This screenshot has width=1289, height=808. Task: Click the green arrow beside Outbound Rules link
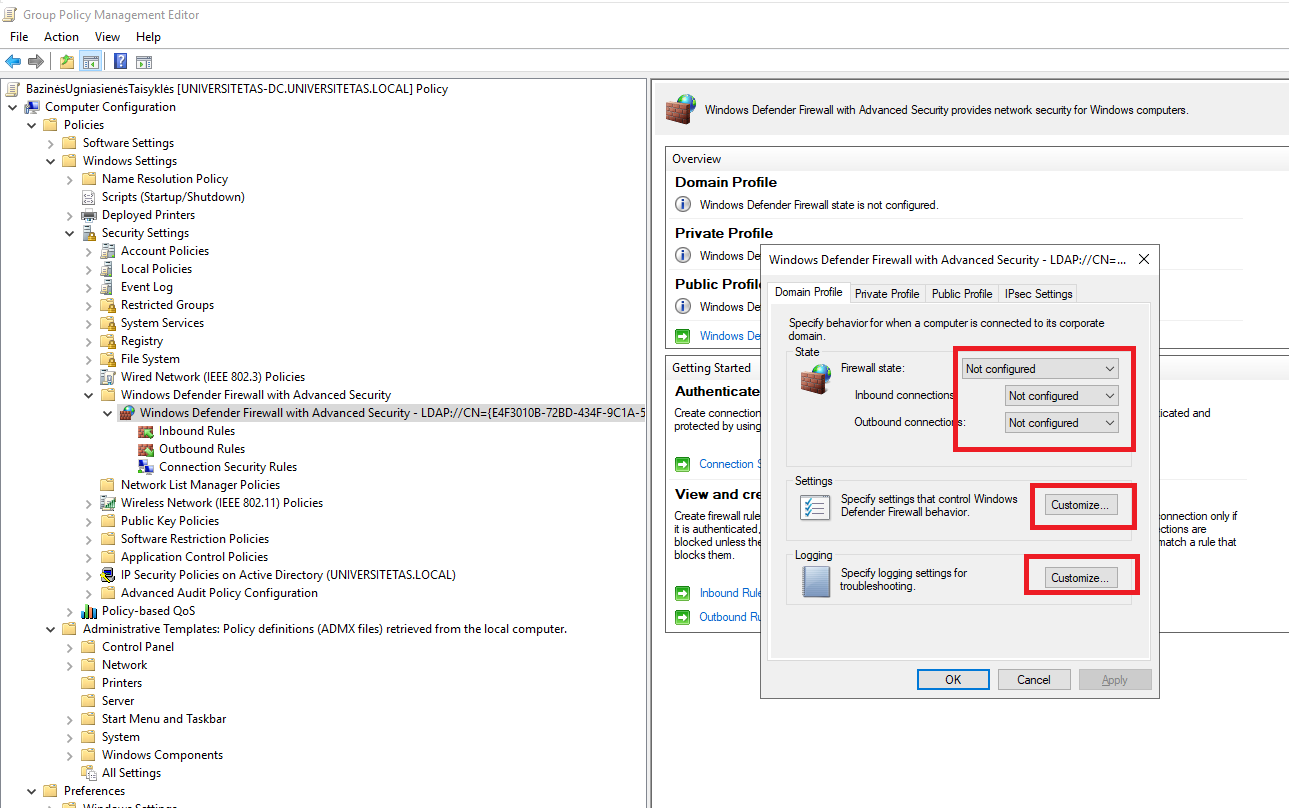point(682,617)
